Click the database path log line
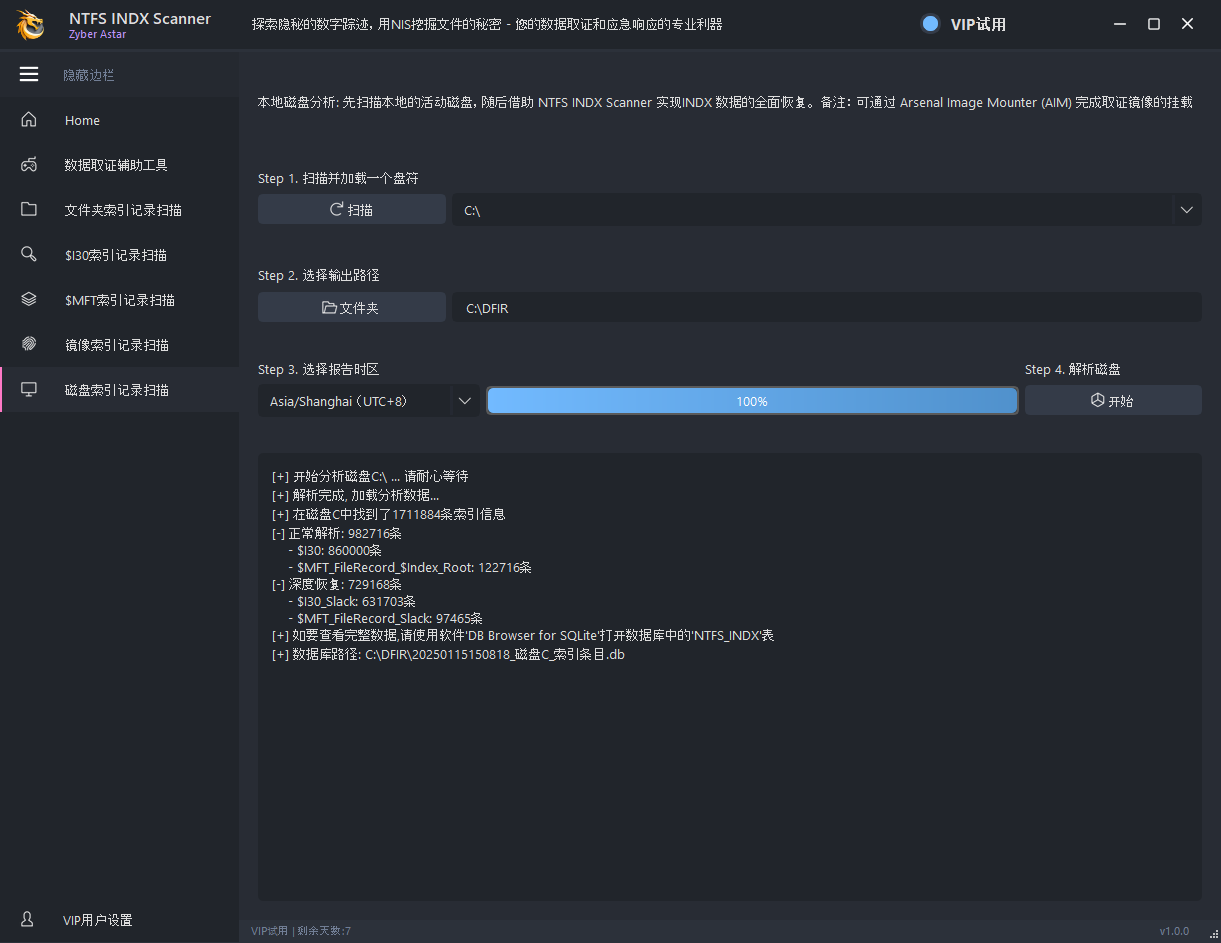The width and height of the screenshot is (1221, 943). (448, 655)
